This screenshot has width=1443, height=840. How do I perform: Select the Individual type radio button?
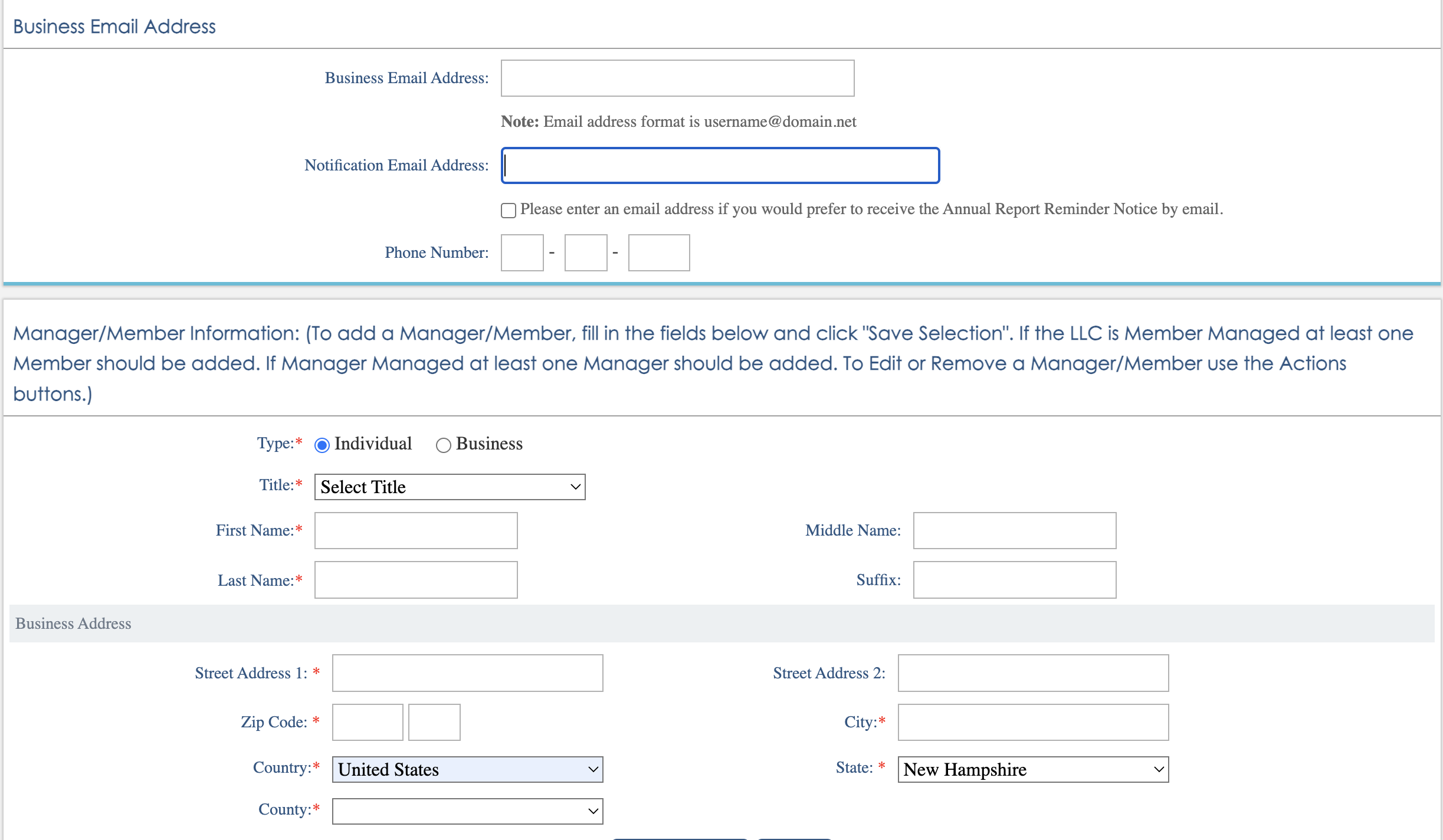coord(322,445)
